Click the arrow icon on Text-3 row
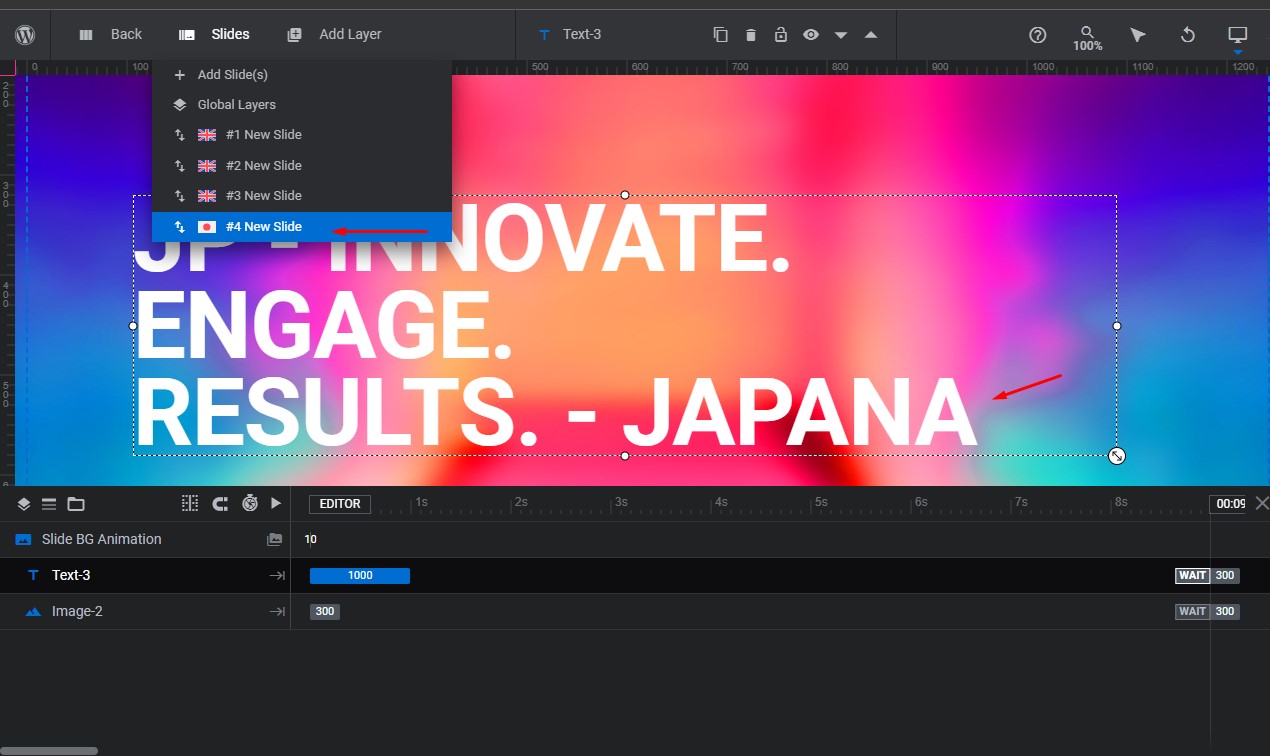Screen dimensions: 1270x756 pos(277,575)
